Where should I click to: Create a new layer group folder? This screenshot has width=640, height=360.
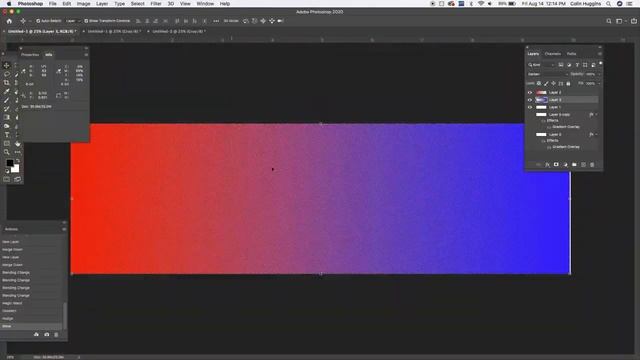coord(574,164)
